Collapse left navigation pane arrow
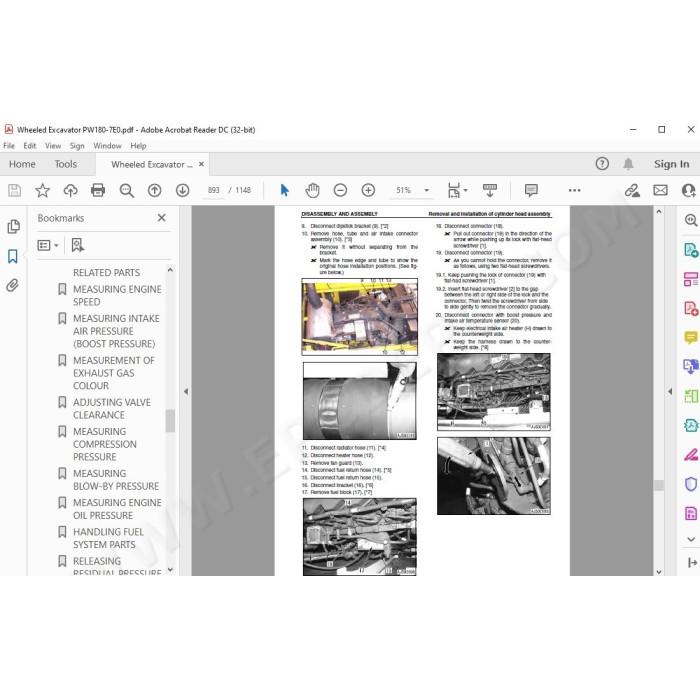Screen dimensions: 700x700 [186, 392]
